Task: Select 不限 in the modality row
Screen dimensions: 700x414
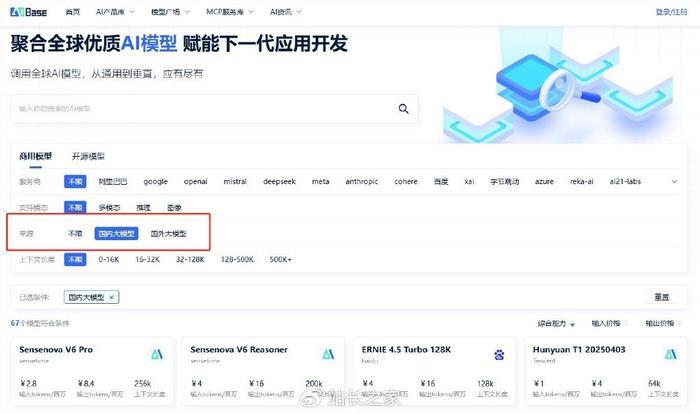Action: (75, 208)
